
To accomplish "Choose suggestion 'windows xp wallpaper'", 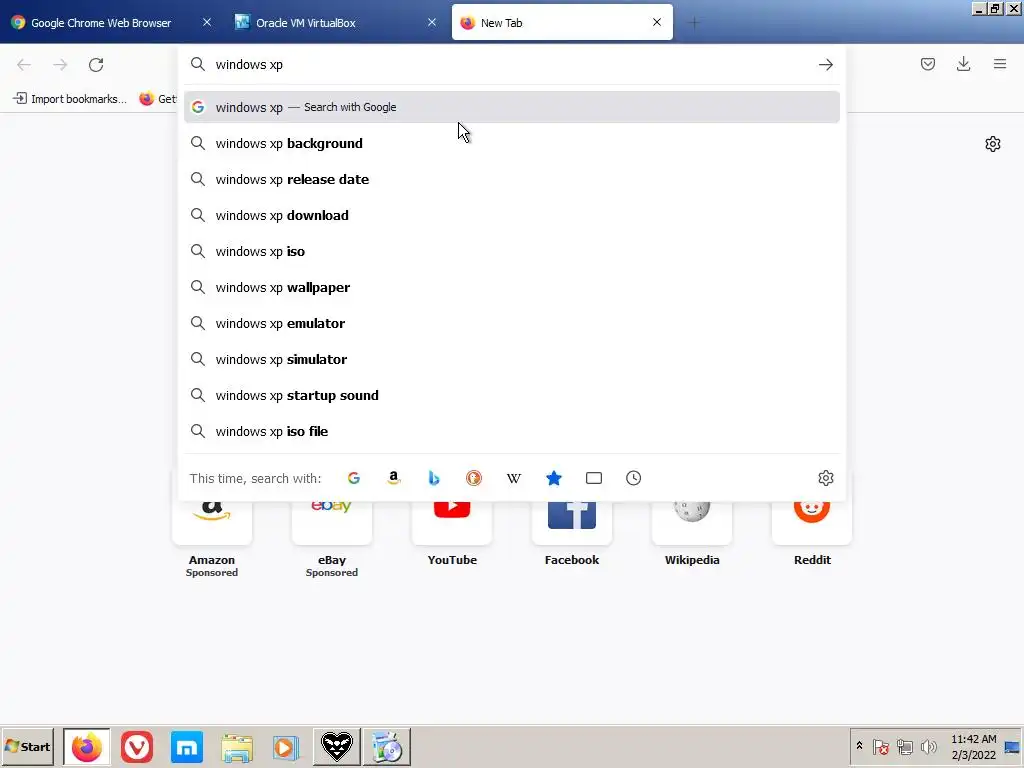I will point(511,287).
